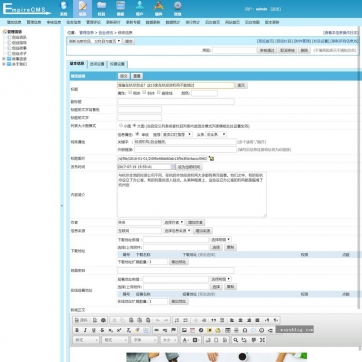Screen dimensions: 362x362
Task: Open the calendar icon in 发布时间 field
Action: click(173, 166)
